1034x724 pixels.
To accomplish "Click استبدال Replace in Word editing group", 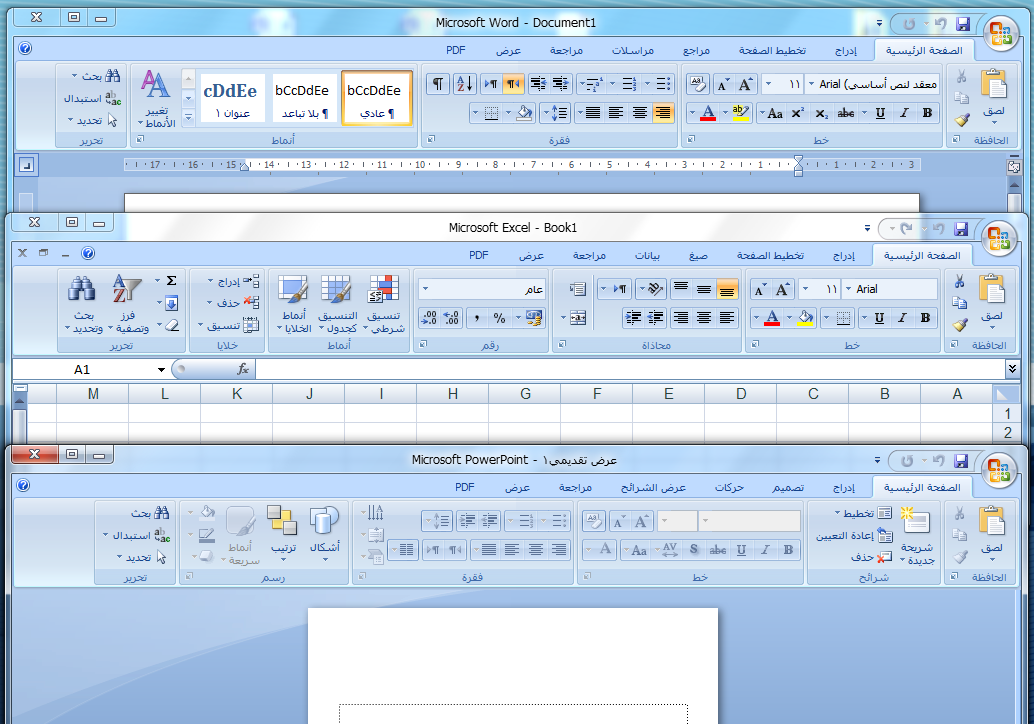I will pos(92,98).
